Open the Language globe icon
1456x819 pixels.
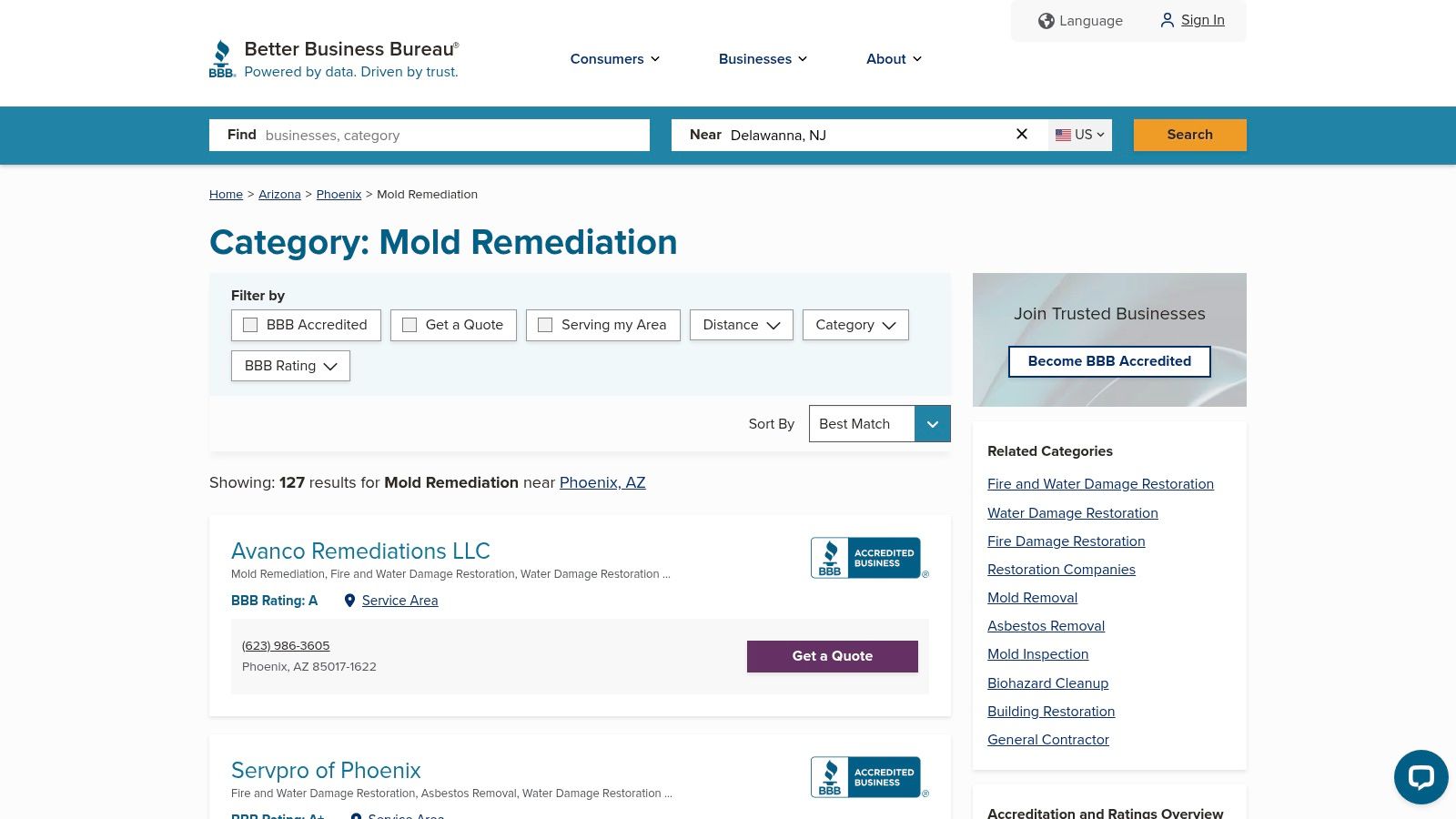tap(1046, 20)
